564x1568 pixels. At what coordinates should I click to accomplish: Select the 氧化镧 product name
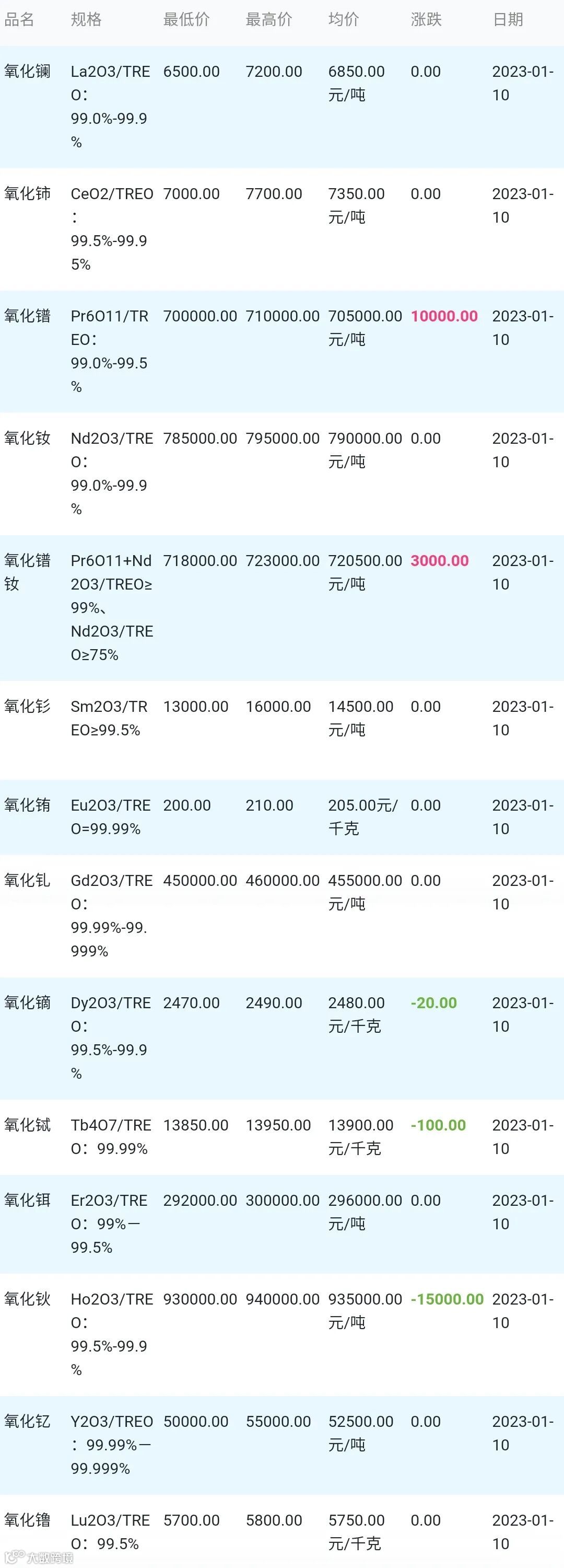(27, 71)
